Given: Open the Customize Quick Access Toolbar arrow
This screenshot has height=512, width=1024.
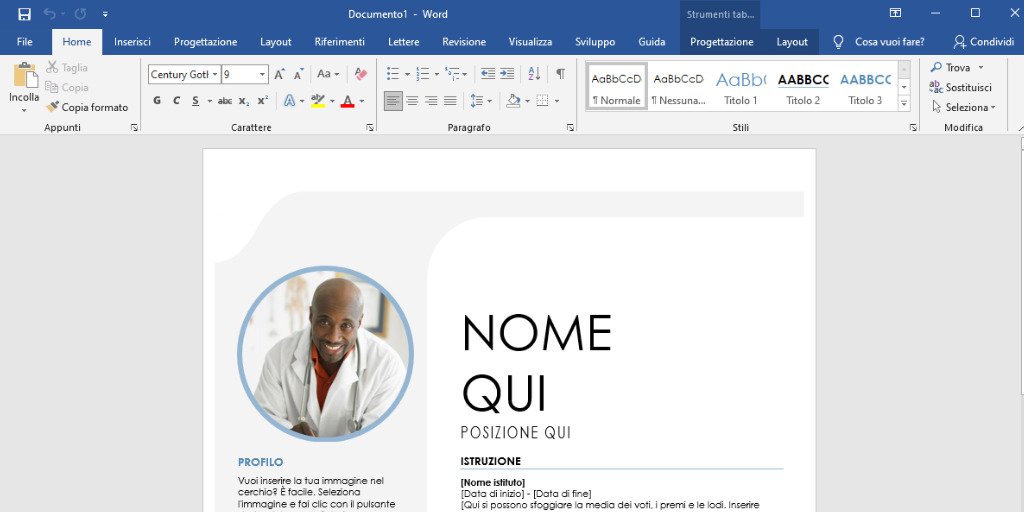Looking at the screenshot, I should [x=106, y=14].
